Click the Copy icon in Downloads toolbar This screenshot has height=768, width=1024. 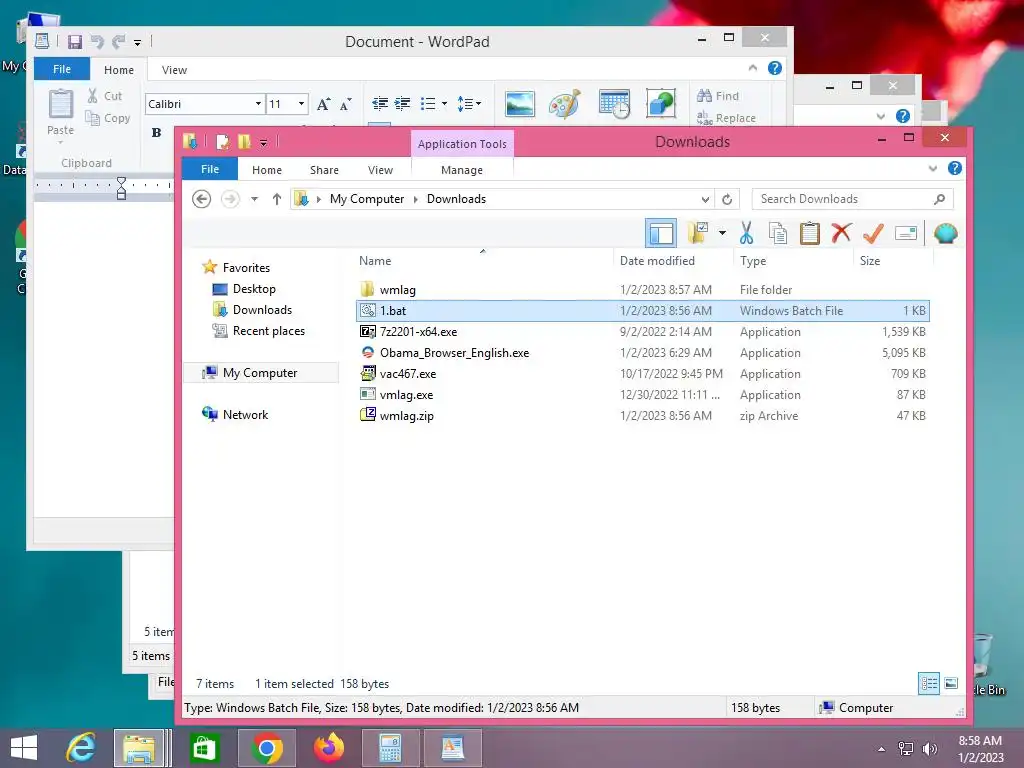point(777,233)
